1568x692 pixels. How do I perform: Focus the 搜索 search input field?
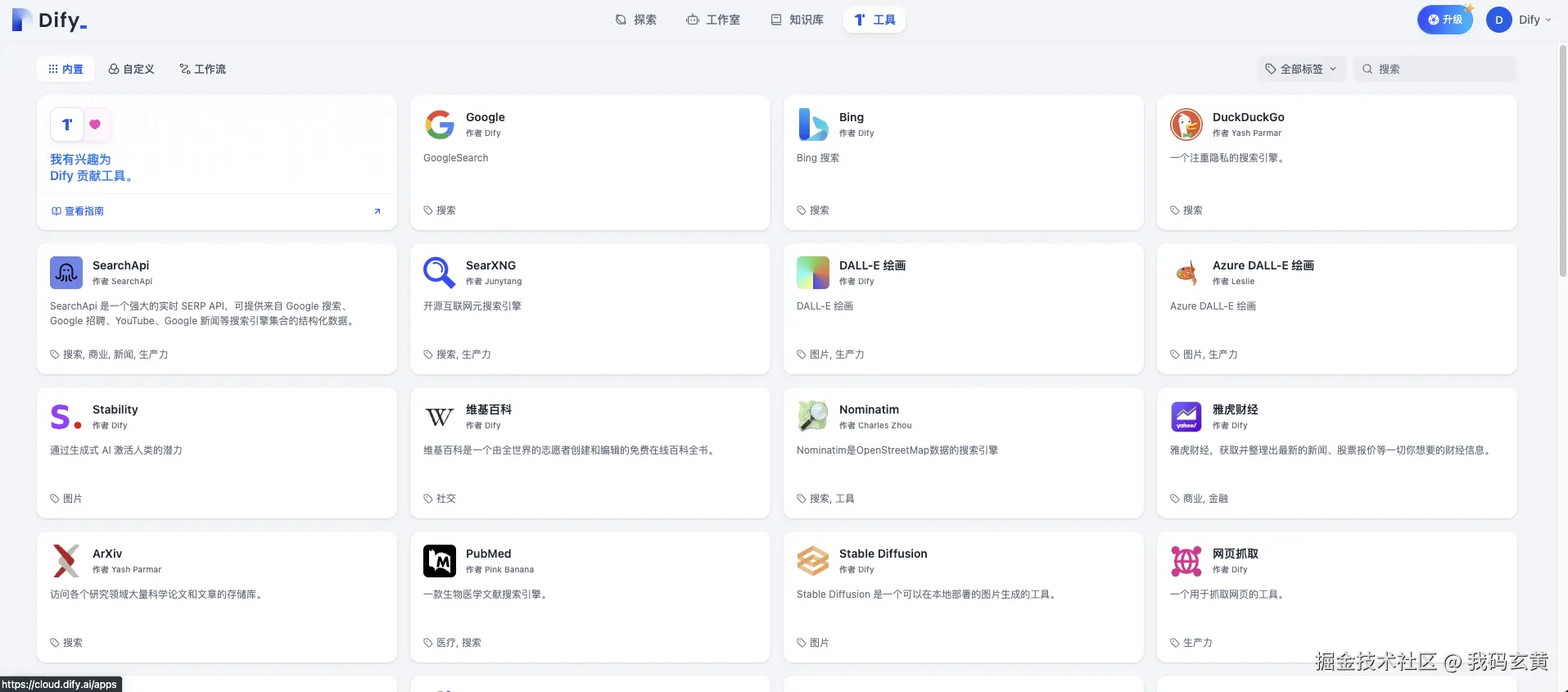(1435, 69)
